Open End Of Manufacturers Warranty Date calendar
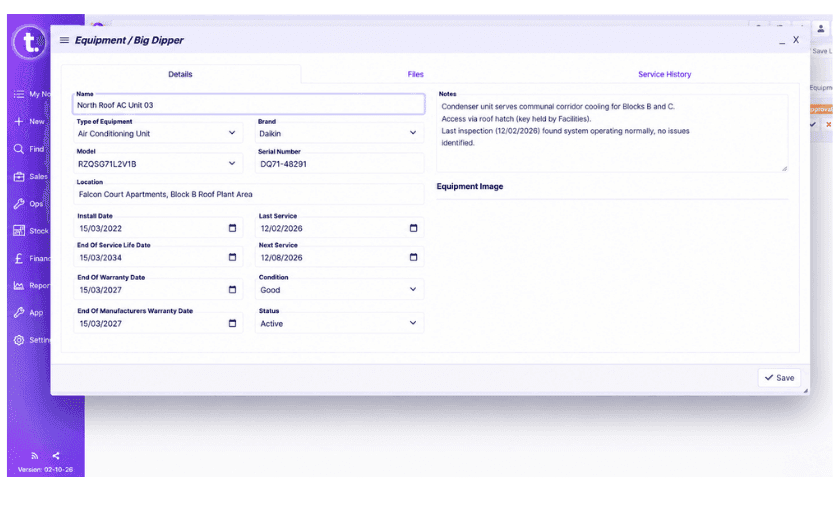The image size is (840, 520). [232, 323]
